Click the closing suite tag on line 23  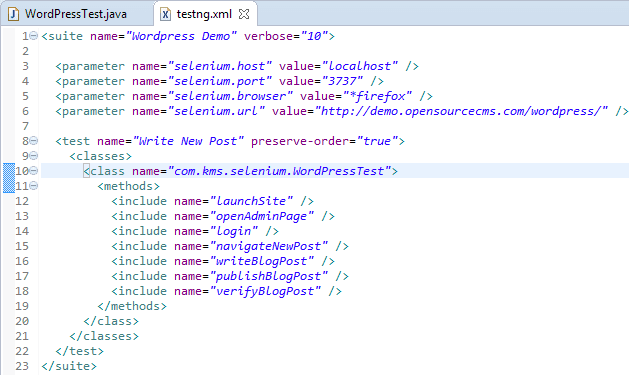pyautogui.click(x=69, y=366)
